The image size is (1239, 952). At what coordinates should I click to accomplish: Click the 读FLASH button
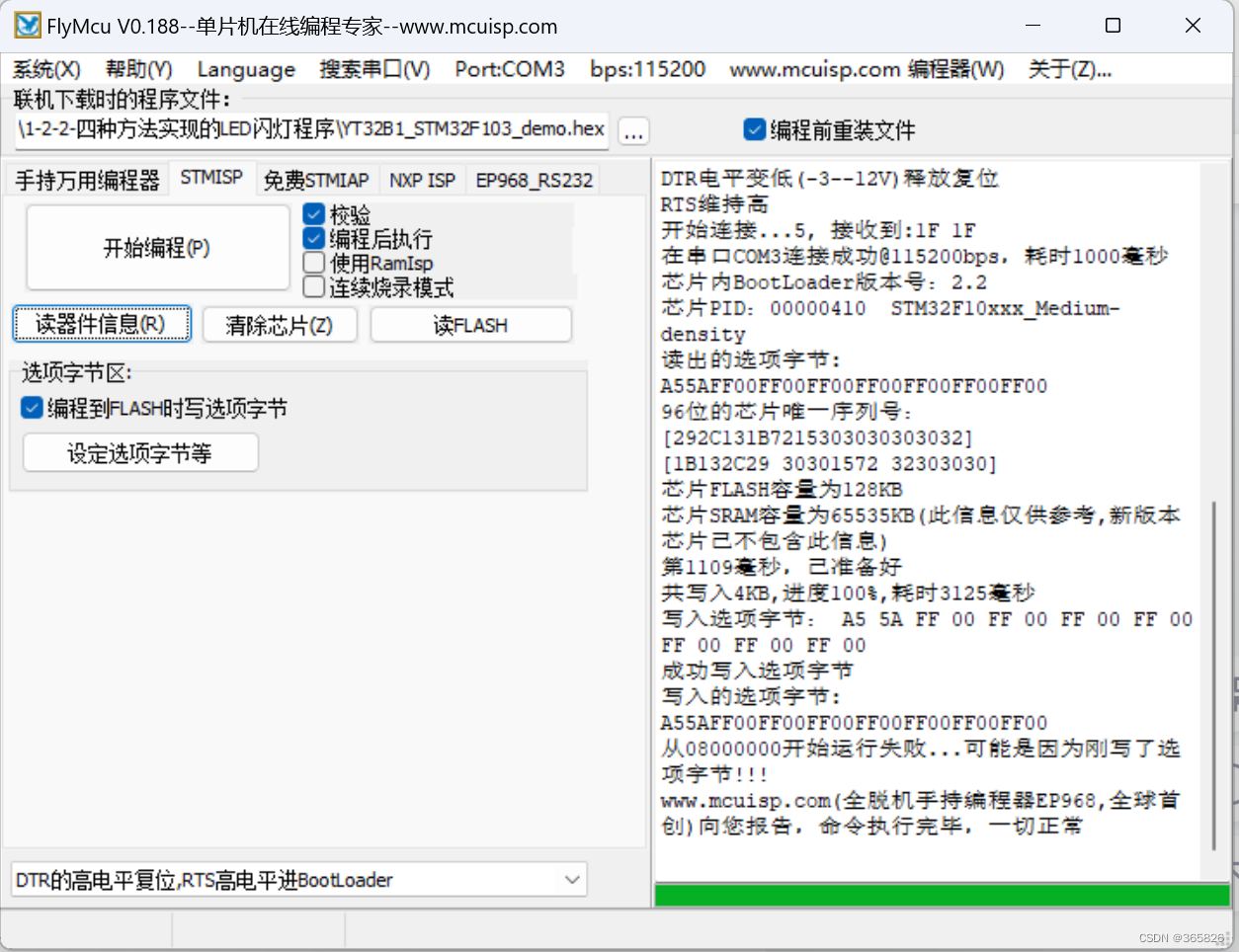click(470, 325)
